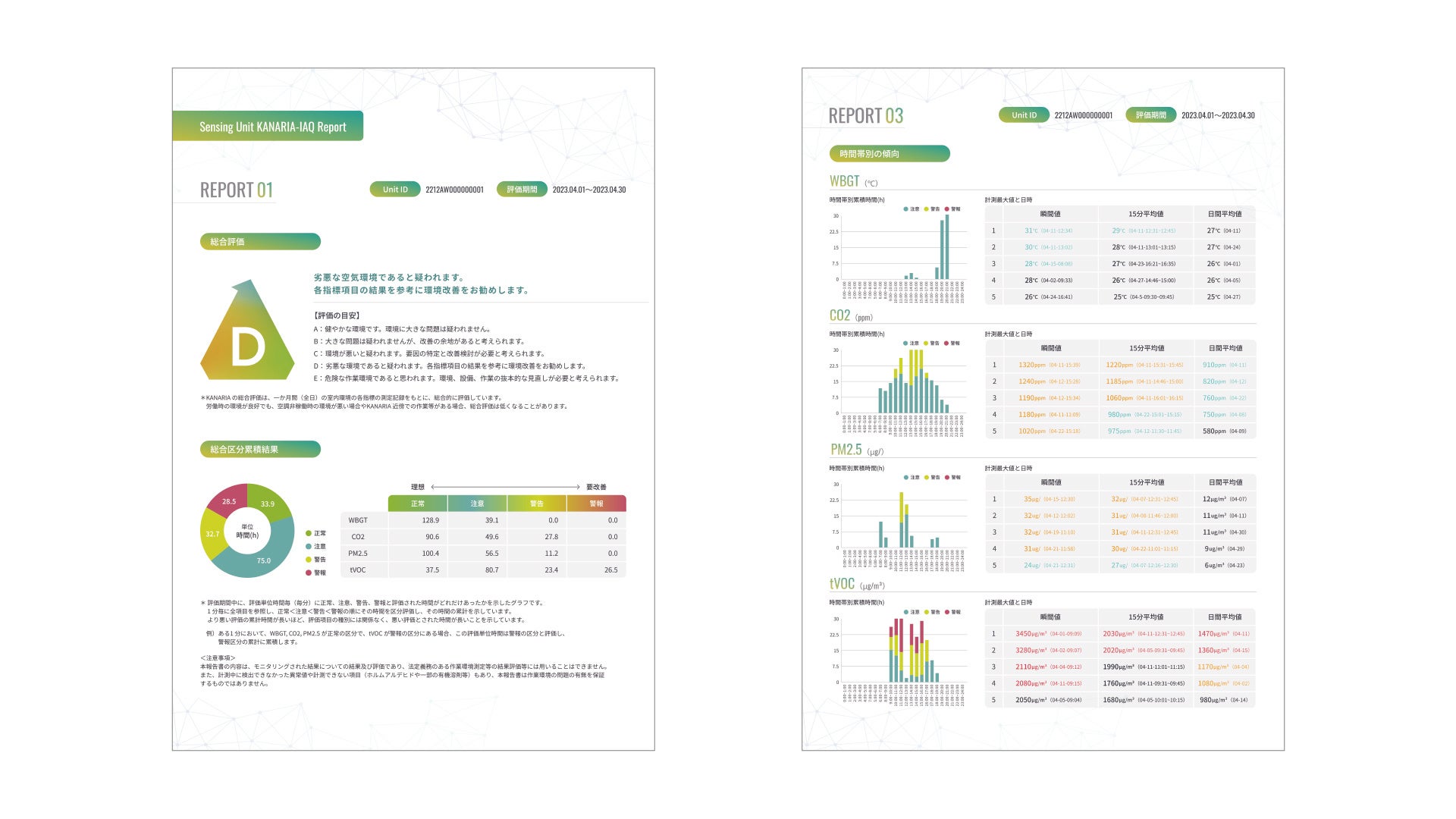Viewport: 1456px width, 819px height.
Task: Click the CO2 section heading on Report 03
Action: [839, 315]
